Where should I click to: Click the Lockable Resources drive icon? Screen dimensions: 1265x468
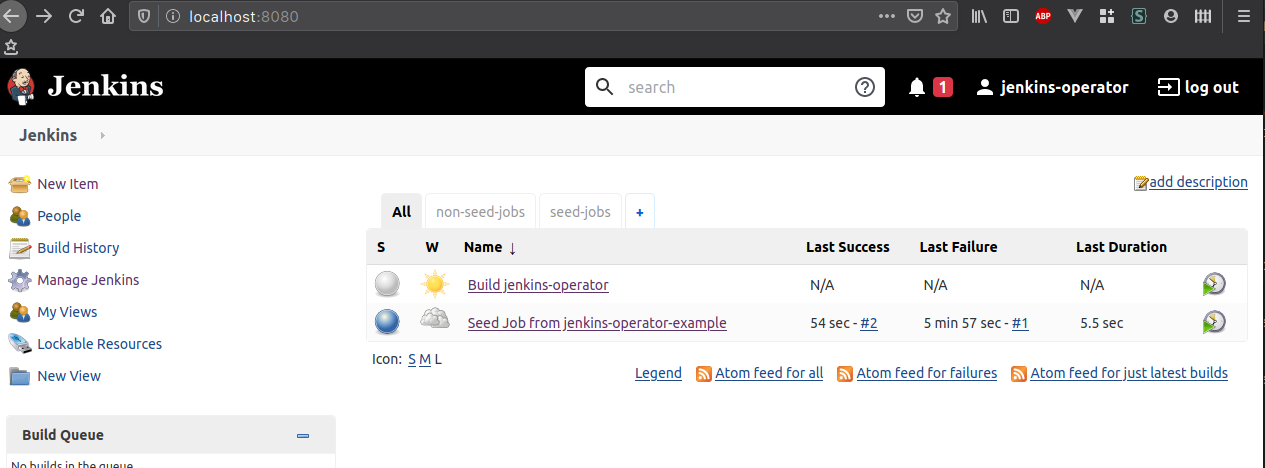pos(20,344)
